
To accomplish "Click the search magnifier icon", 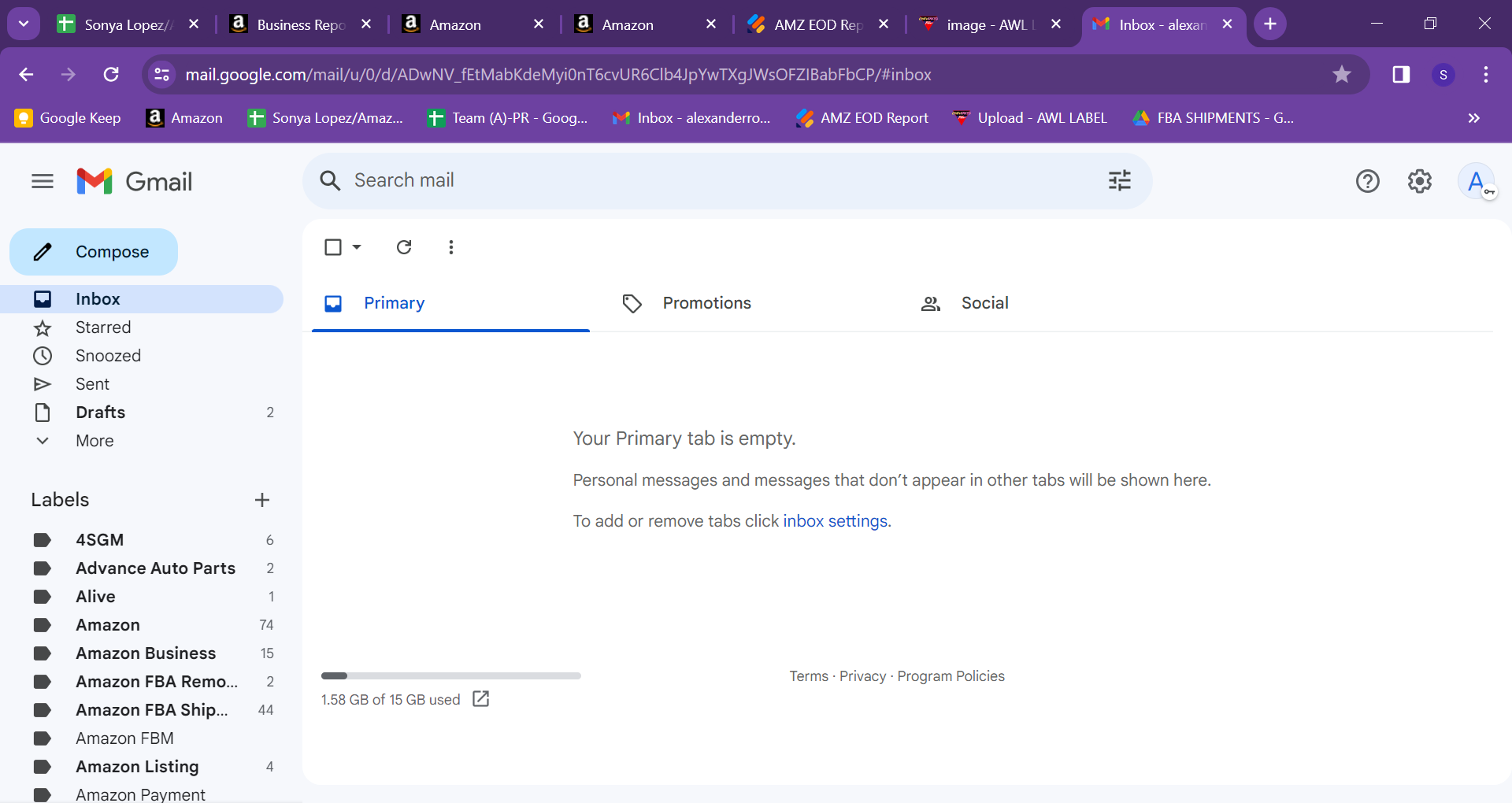I will pos(330,181).
